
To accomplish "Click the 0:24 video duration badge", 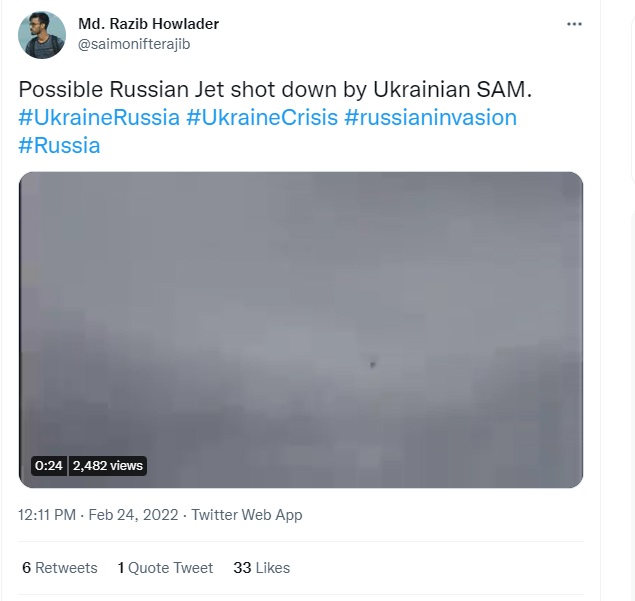I will point(48,465).
